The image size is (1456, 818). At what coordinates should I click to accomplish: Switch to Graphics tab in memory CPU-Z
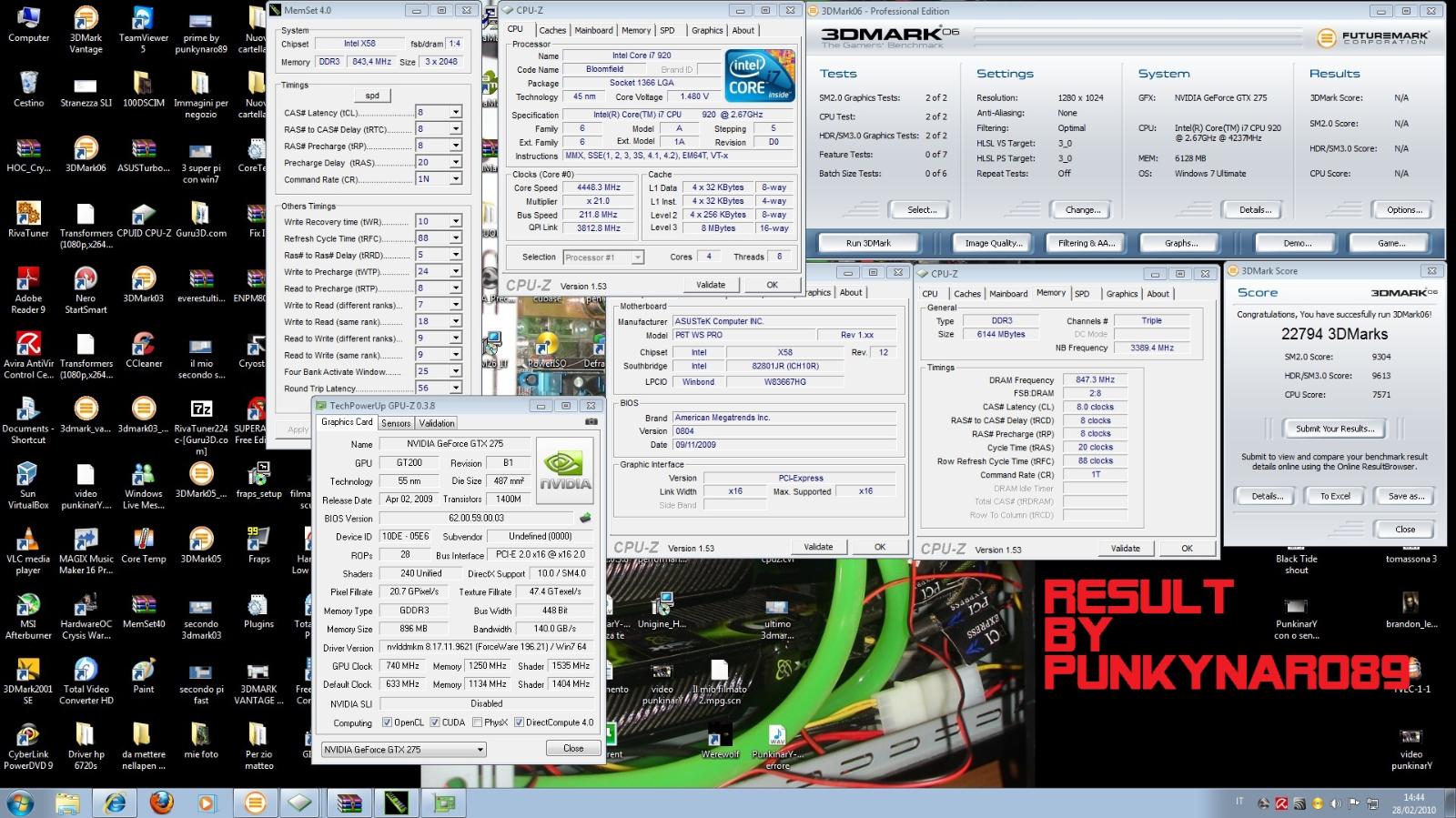click(x=1122, y=294)
